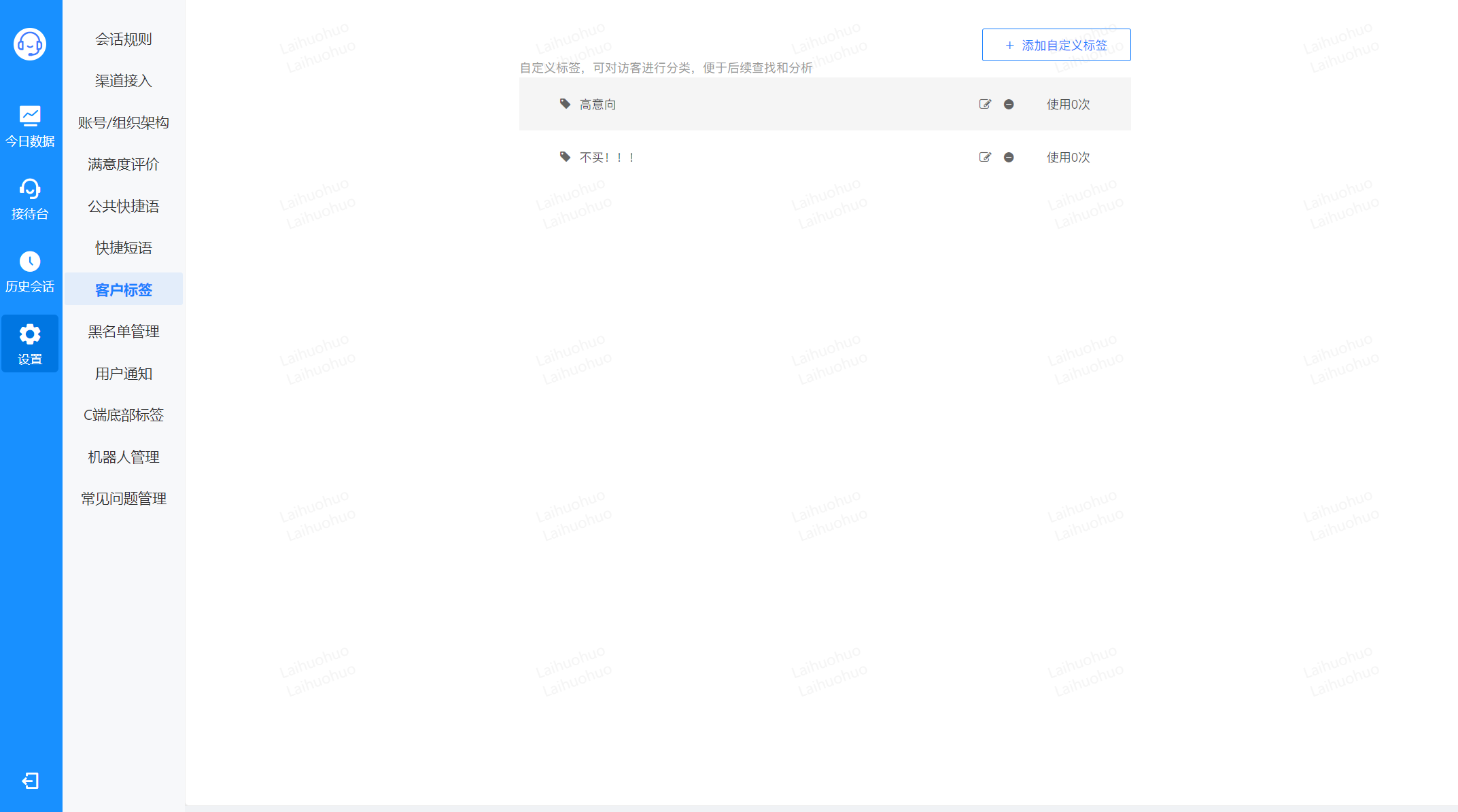
Task: Click the tag icon beside 不买！！！
Action: point(565,157)
